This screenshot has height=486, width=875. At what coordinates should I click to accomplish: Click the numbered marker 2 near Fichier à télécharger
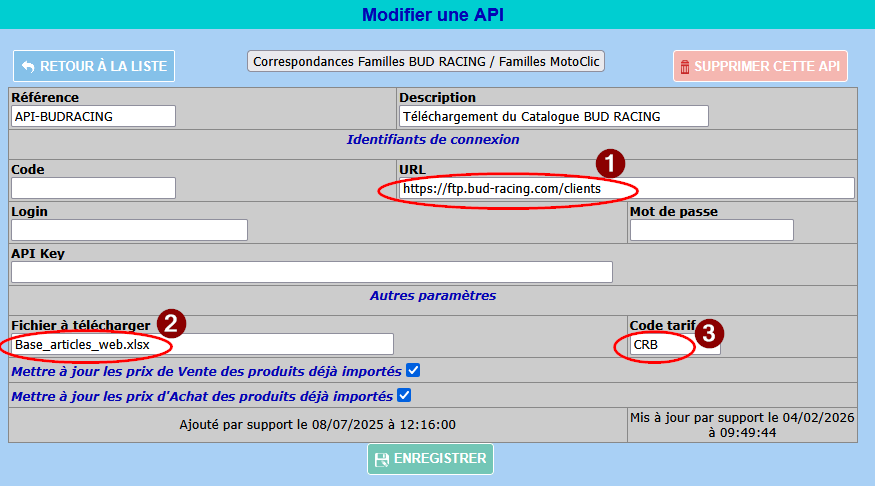point(171,322)
